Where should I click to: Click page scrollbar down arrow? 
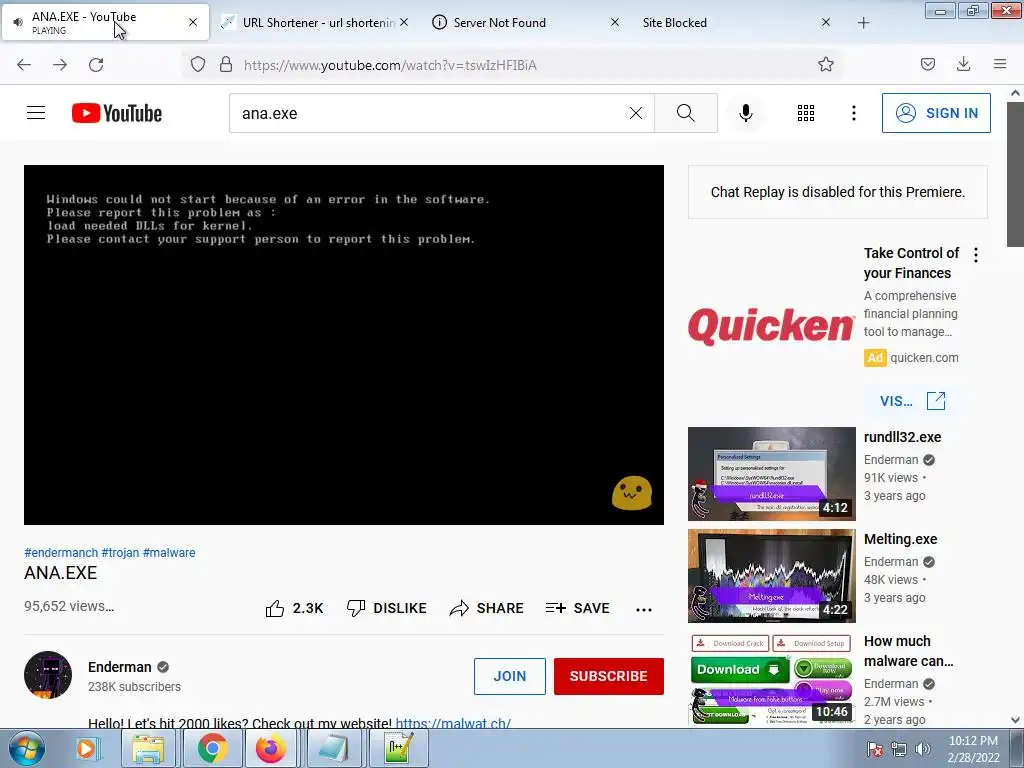[x=1015, y=720]
